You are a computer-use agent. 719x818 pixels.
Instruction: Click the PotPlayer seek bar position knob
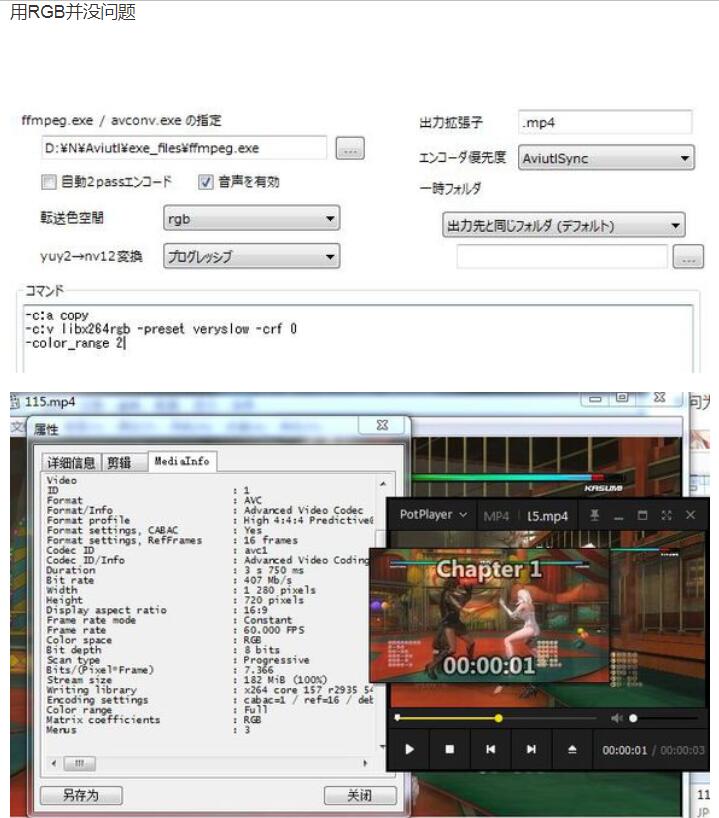pos(498,718)
